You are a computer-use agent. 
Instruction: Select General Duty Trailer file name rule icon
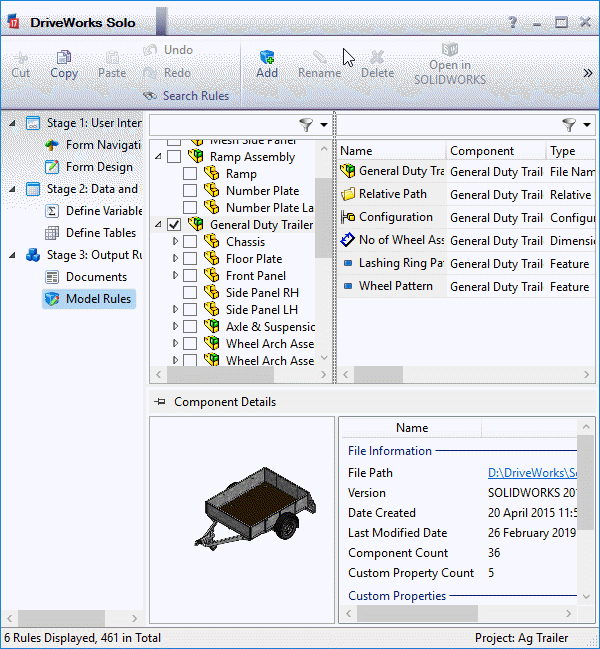tap(348, 171)
